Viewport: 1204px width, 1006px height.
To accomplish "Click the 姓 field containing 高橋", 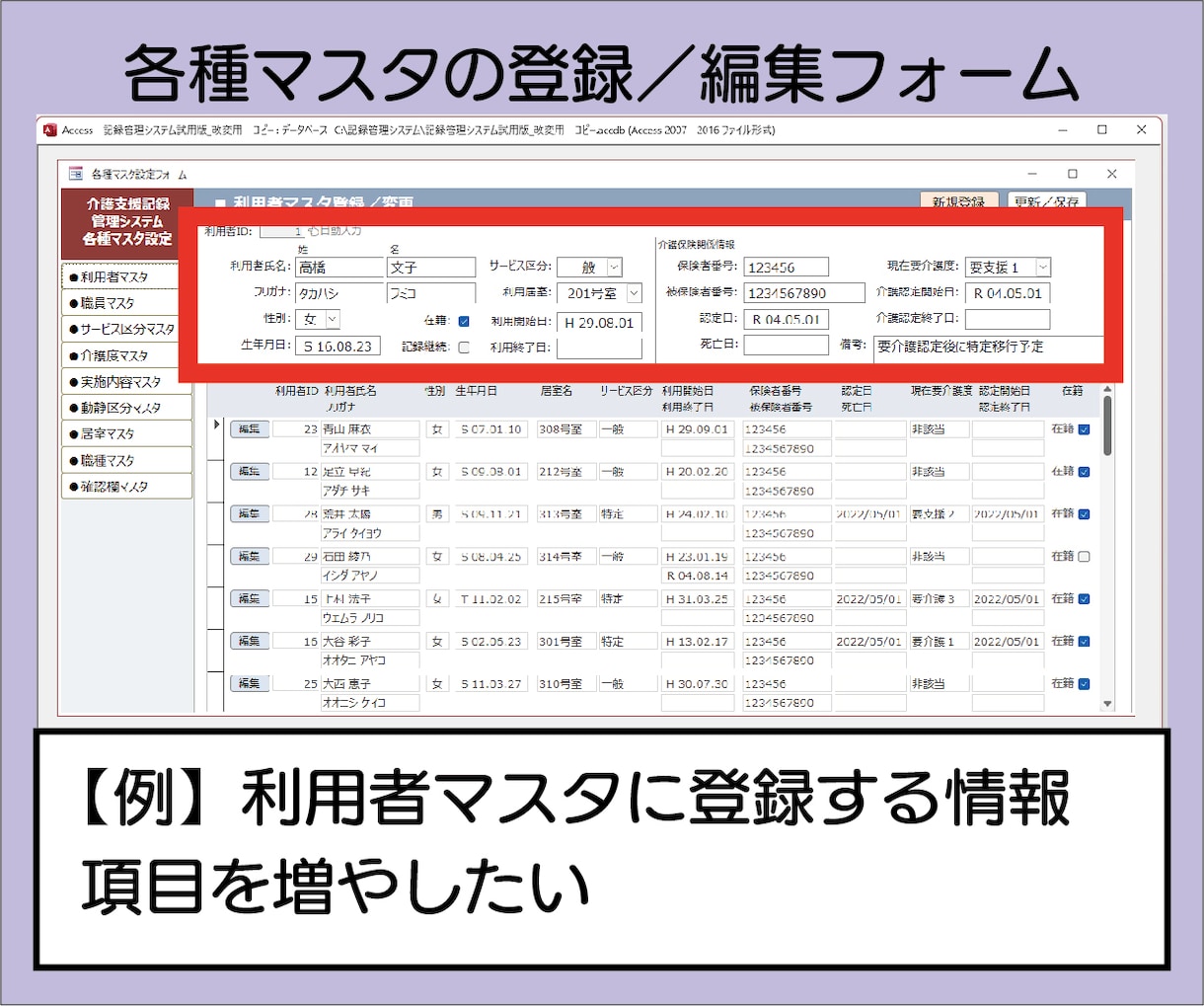I will [339, 268].
